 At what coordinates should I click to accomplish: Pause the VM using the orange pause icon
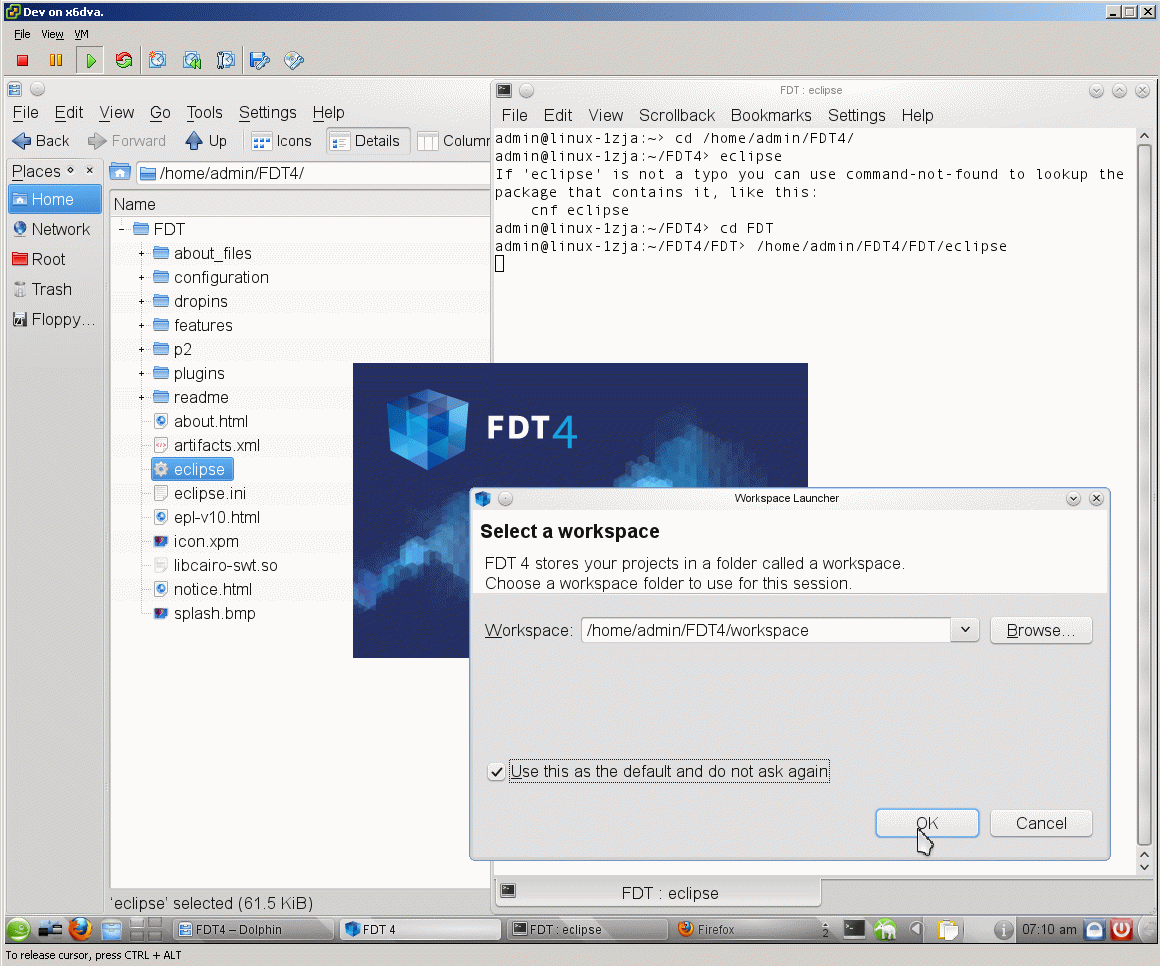tap(55, 61)
